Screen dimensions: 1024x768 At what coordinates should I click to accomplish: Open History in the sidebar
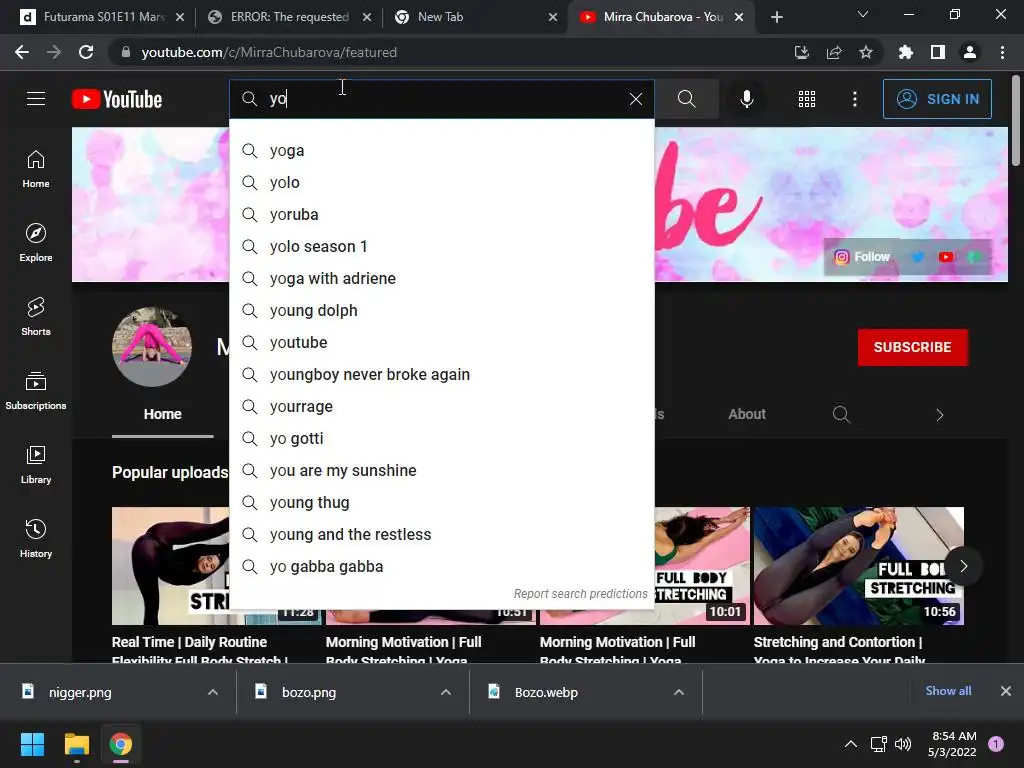[x=36, y=539]
